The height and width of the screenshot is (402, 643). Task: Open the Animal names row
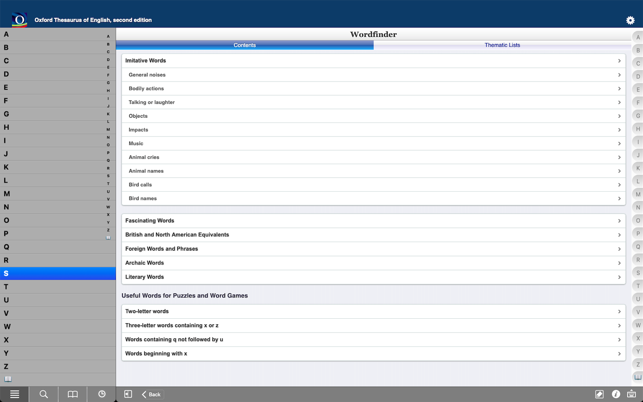[x=374, y=171]
